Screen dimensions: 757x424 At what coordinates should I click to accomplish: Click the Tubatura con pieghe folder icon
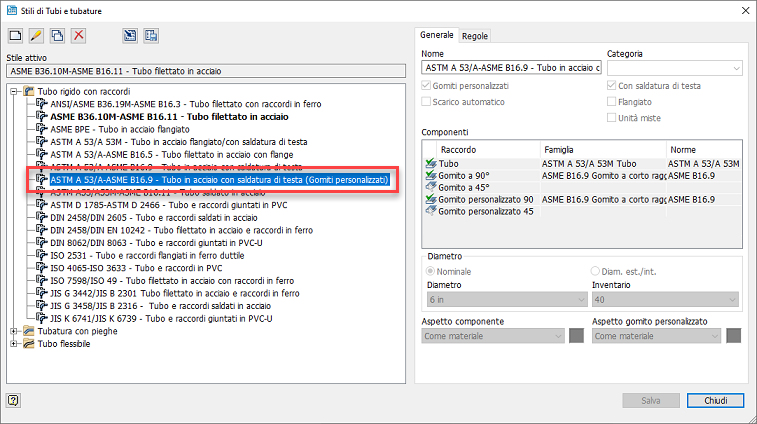pyautogui.click(x=29, y=331)
